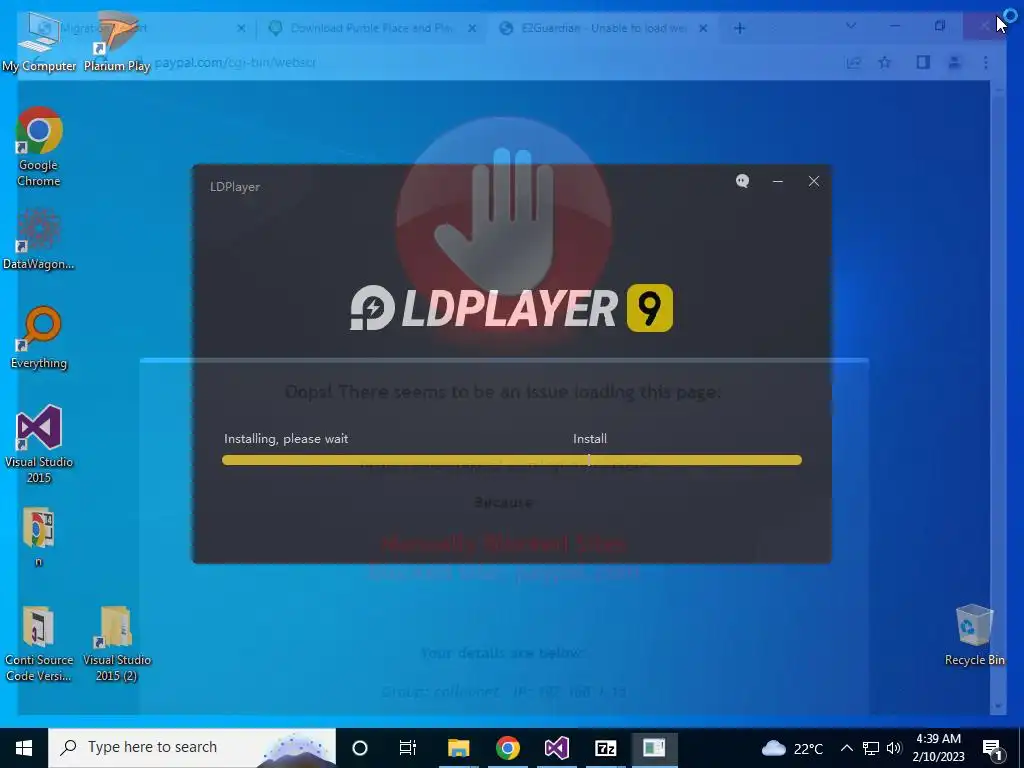Image resolution: width=1024 pixels, height=768 pixels.
Task: Open File Explorer from the taskbar
Action: tap(458, 748)
